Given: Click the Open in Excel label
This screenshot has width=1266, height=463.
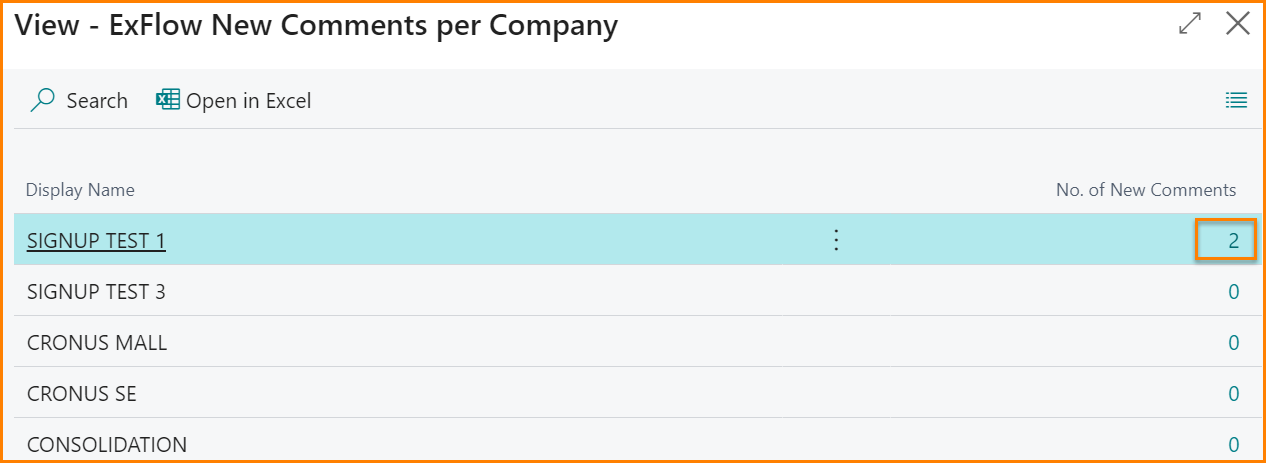Looking at the screenshot, I should coord(249,101).
